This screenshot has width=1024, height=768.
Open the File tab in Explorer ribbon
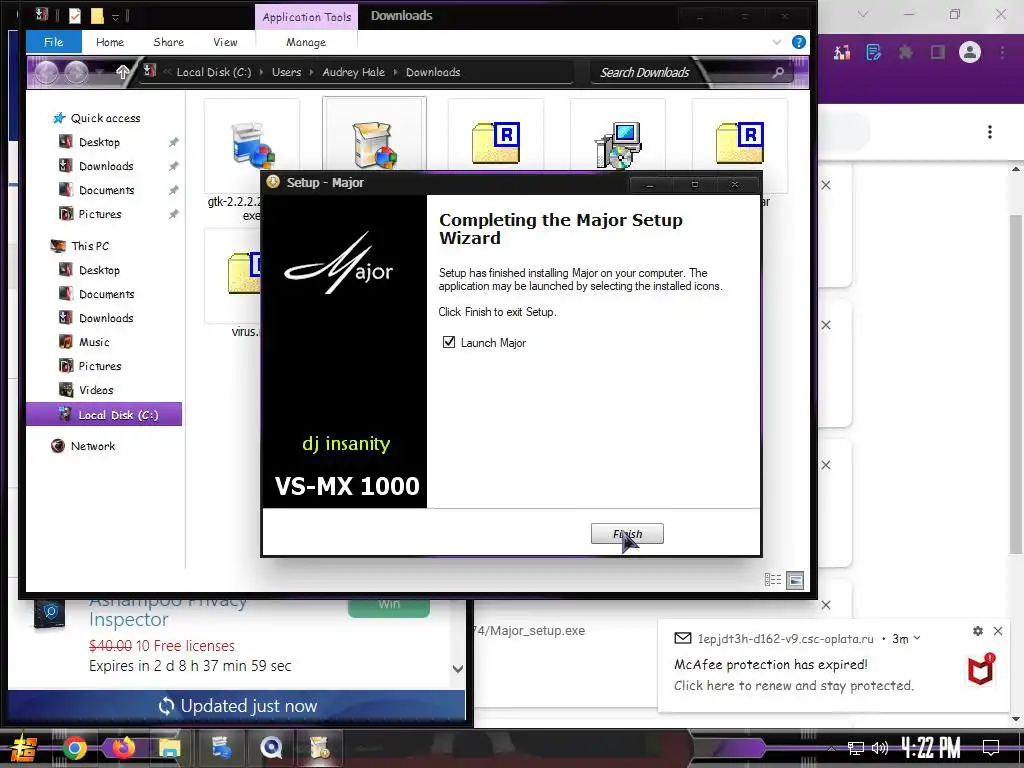(54, 42)
